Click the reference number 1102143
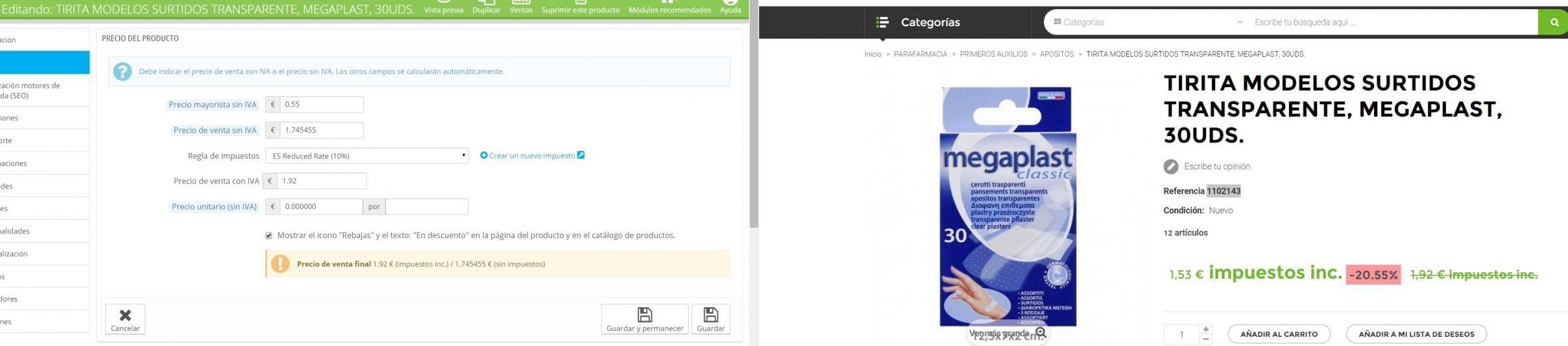The image size is (1568, 346). tap(1223, 191)
